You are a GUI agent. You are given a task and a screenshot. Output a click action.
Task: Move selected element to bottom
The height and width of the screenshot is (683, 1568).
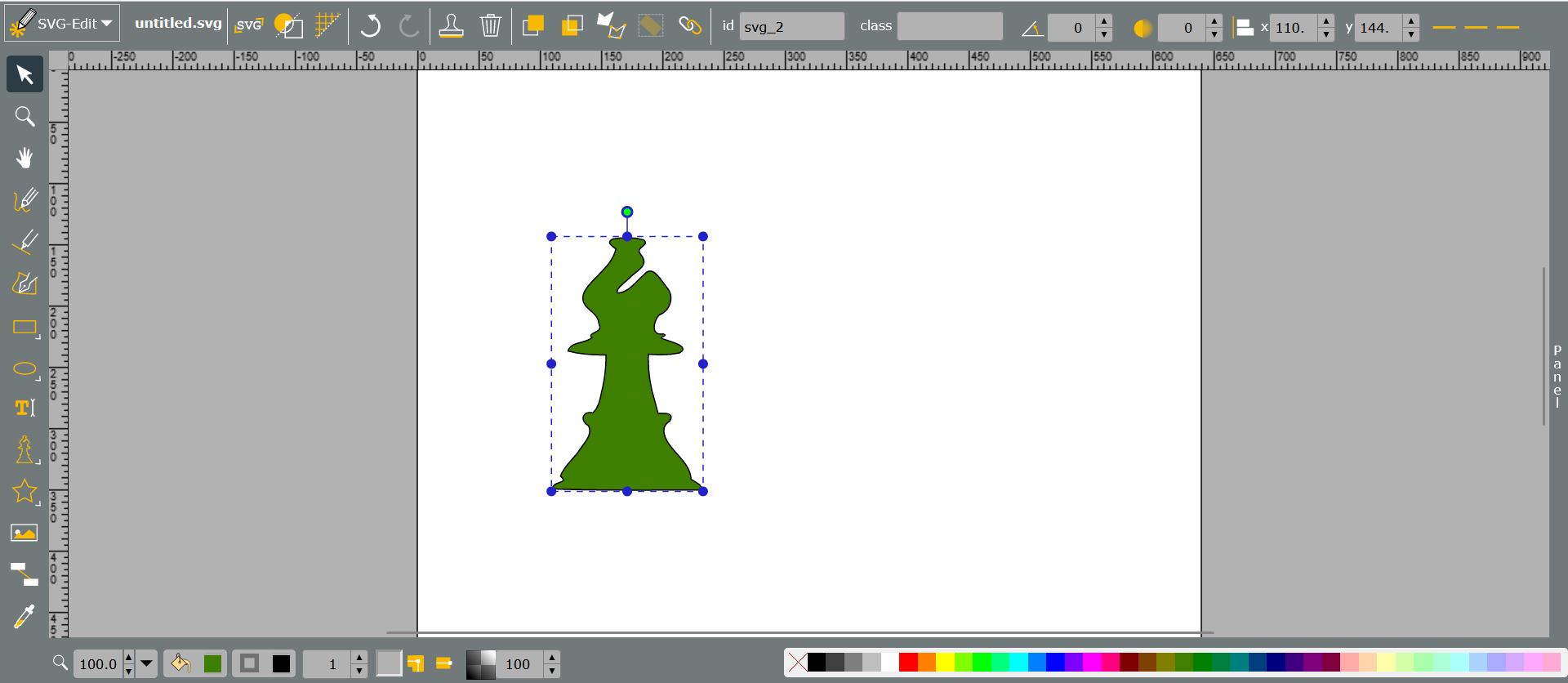coord(572,26)
